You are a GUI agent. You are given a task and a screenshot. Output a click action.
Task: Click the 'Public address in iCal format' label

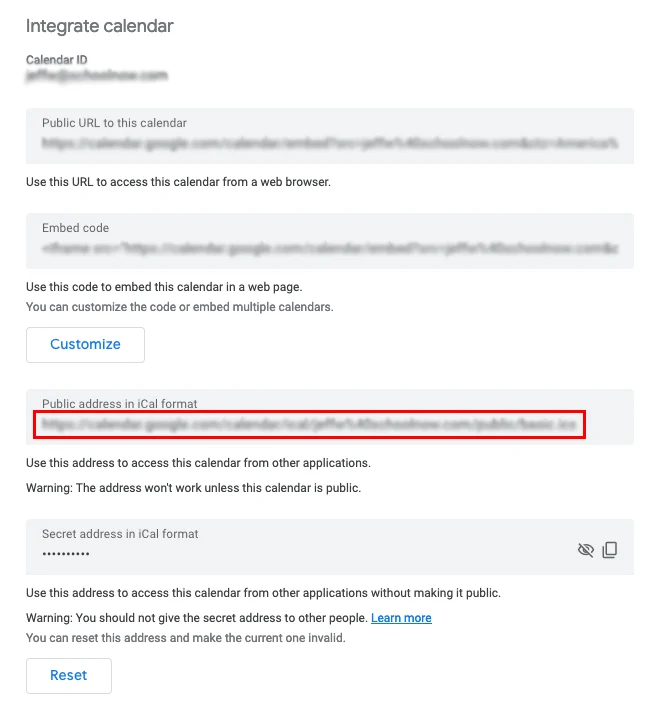click(120, 404)
